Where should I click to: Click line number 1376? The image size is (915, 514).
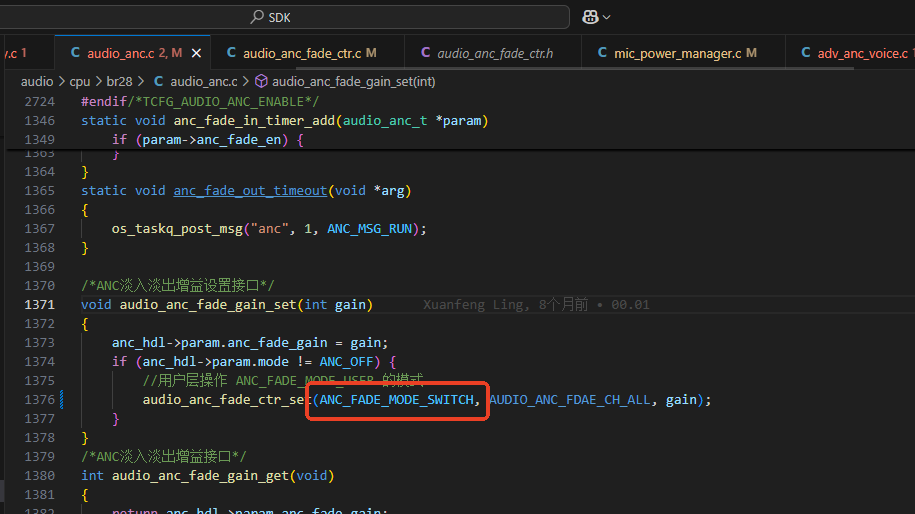40,400
